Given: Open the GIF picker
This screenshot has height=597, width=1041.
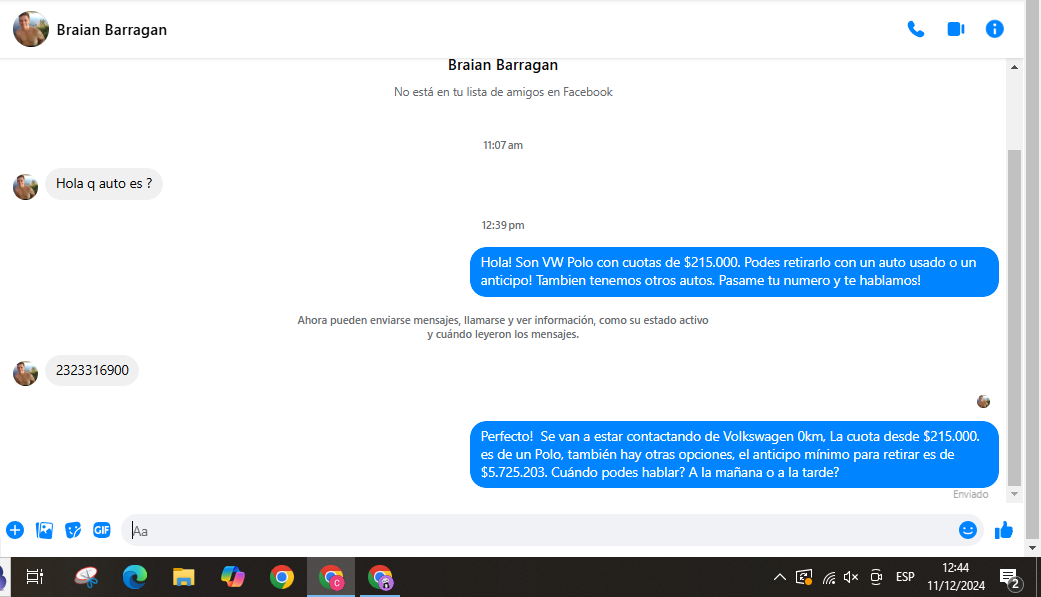Looking at the screenshot, I should [102, 530].
